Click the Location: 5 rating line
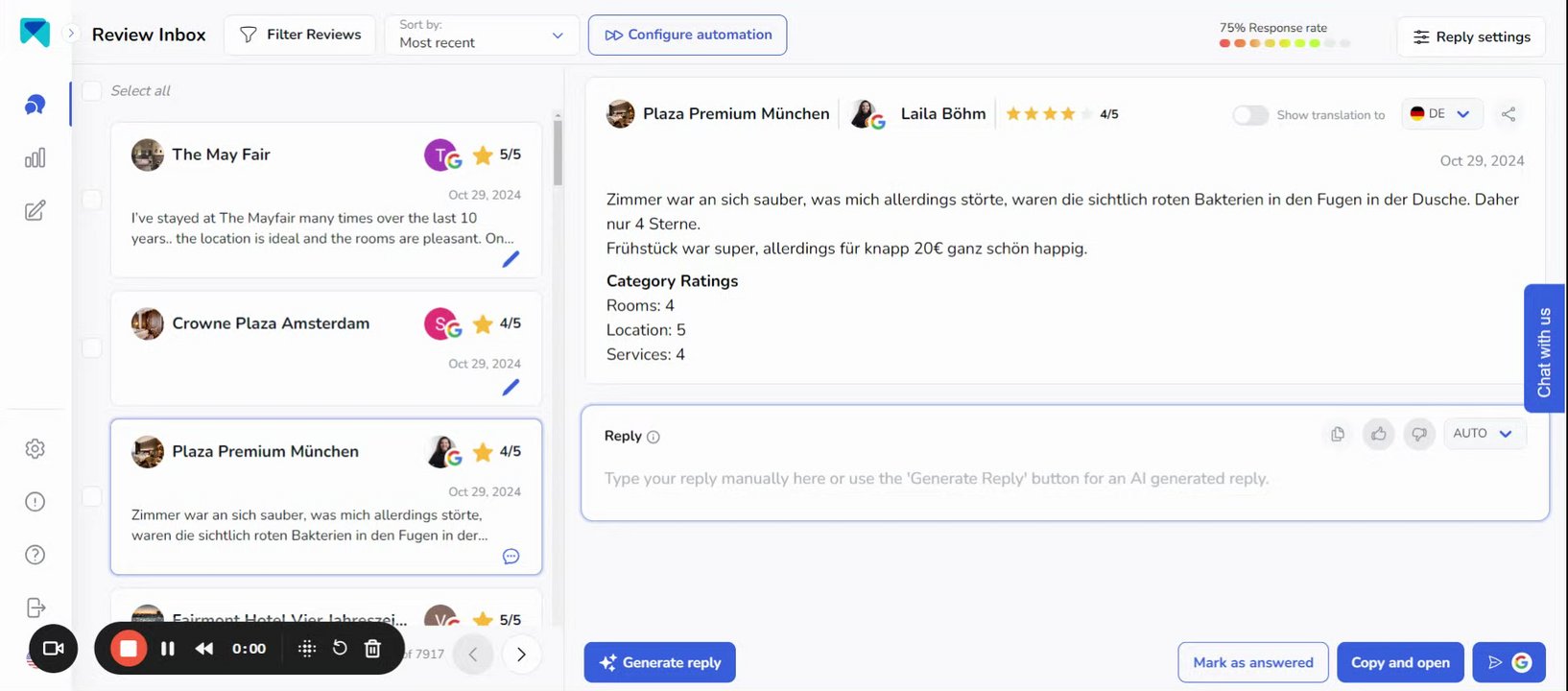The image size is (1568, 691). [646, 329]
